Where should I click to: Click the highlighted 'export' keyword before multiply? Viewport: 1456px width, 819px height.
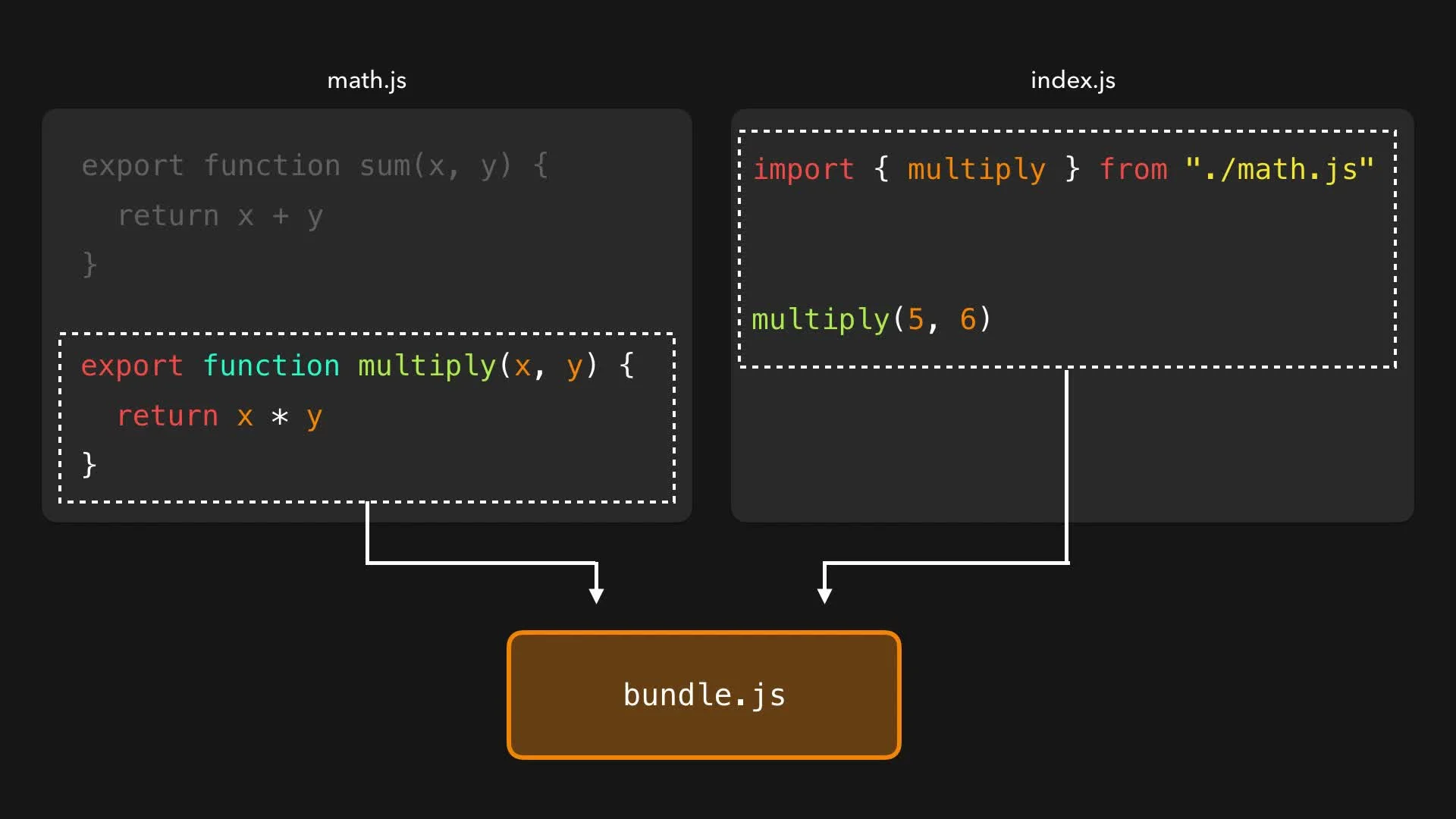tap(132, 366)
